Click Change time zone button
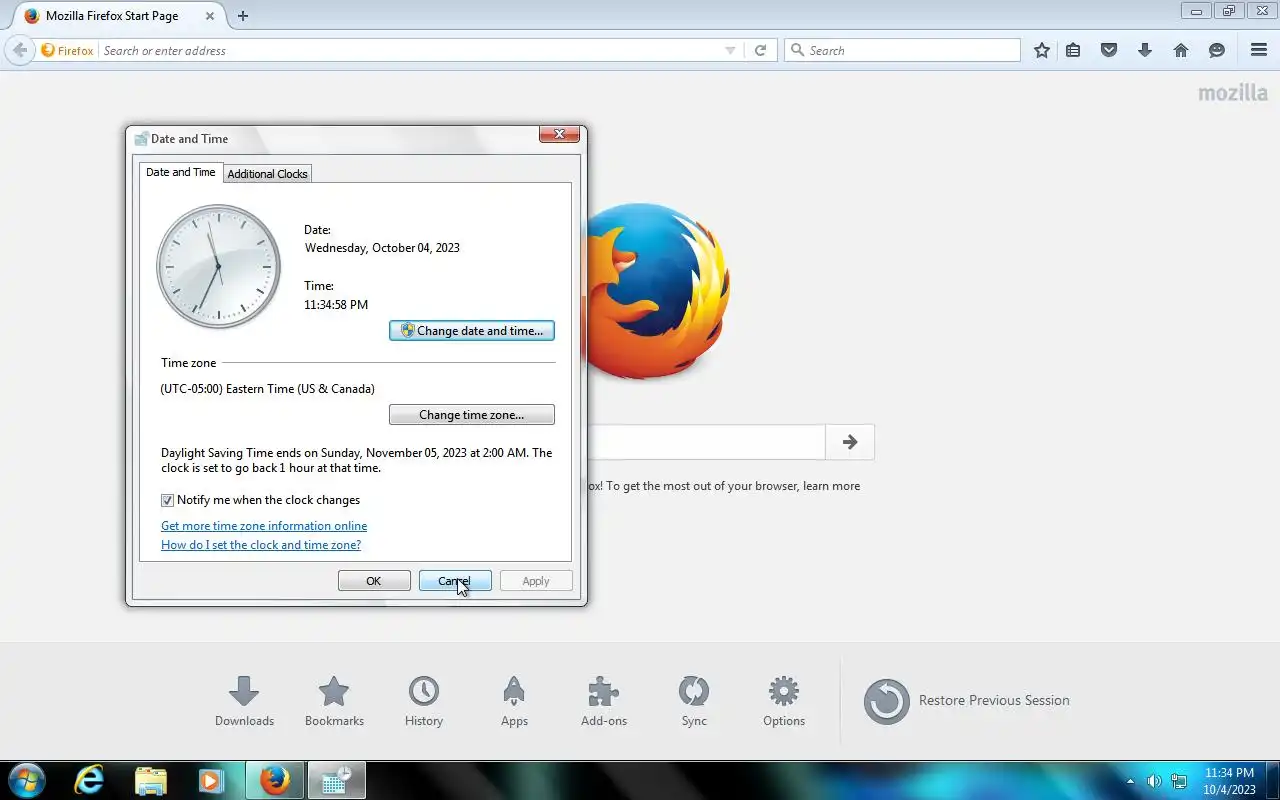 pos(472,415)
